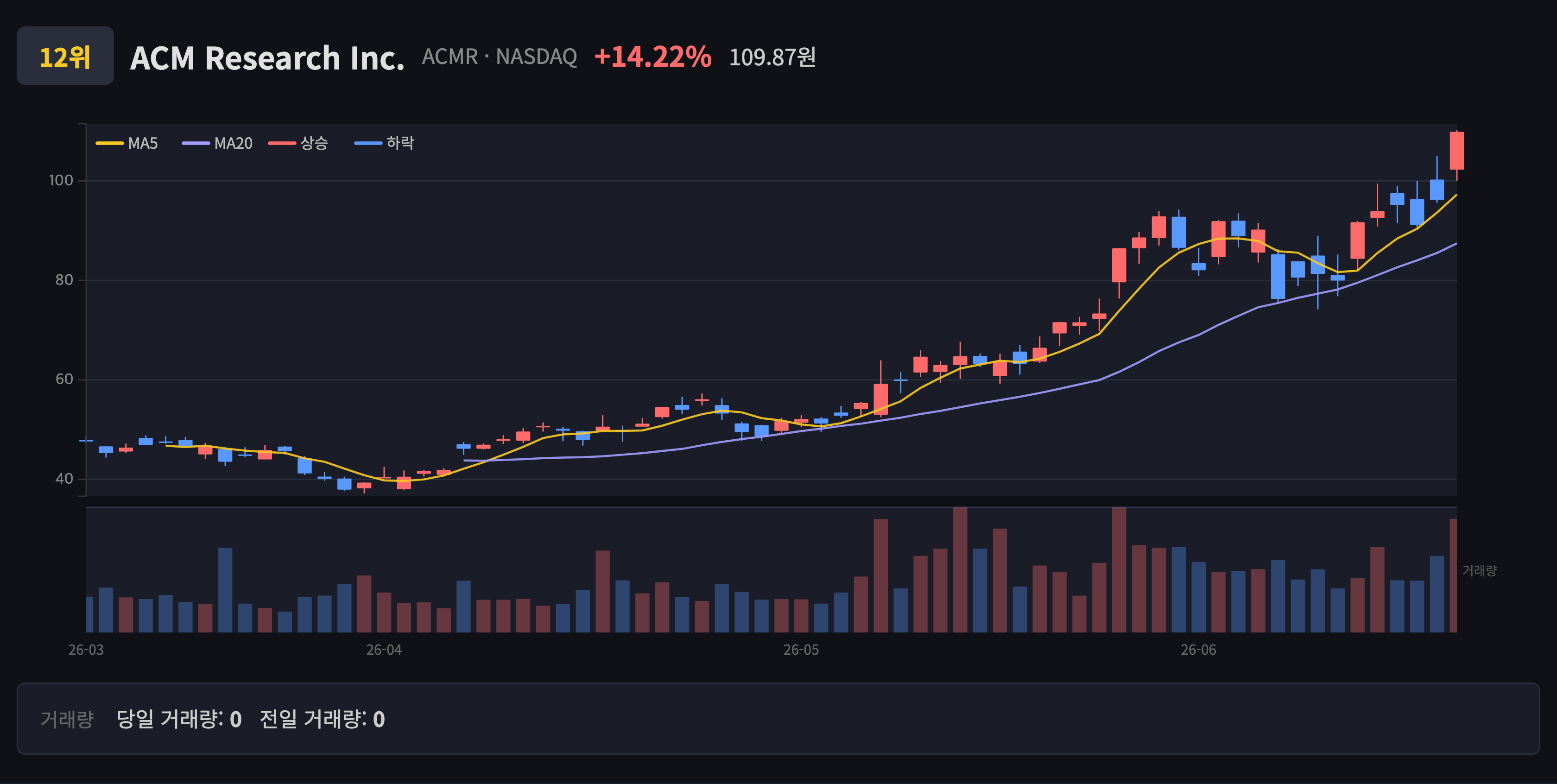Toggle the 하락 legend series
The image size is (1557, 784).
click(385, 143)
